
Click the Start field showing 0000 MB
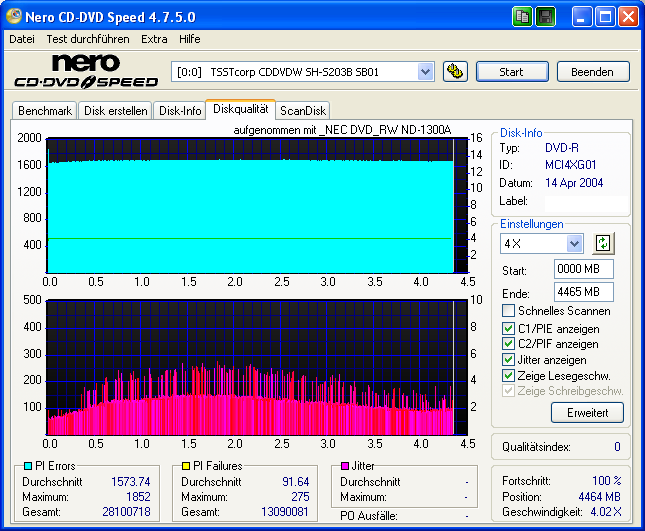[x=583, y=269]
